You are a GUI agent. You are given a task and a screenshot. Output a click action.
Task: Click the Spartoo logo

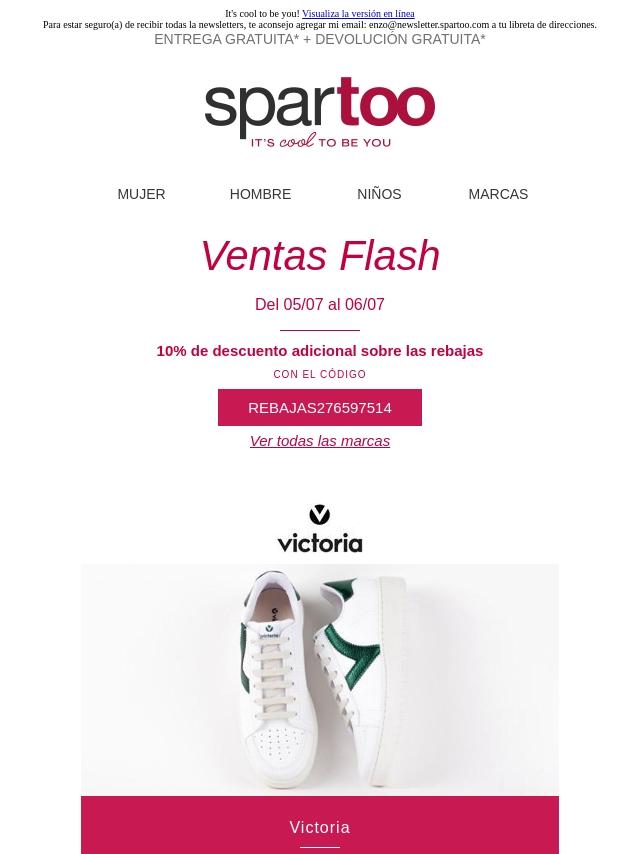click(320, 113)
